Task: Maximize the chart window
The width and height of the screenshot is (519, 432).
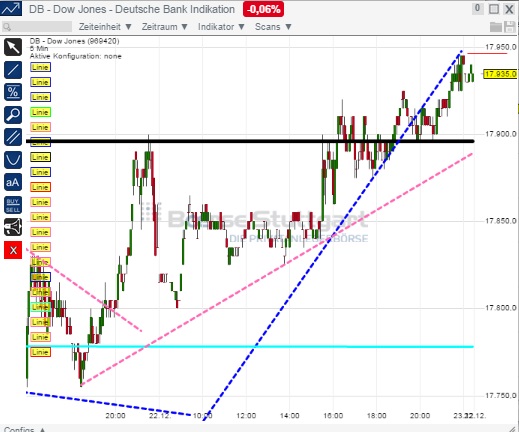Action: click(494, 9)
